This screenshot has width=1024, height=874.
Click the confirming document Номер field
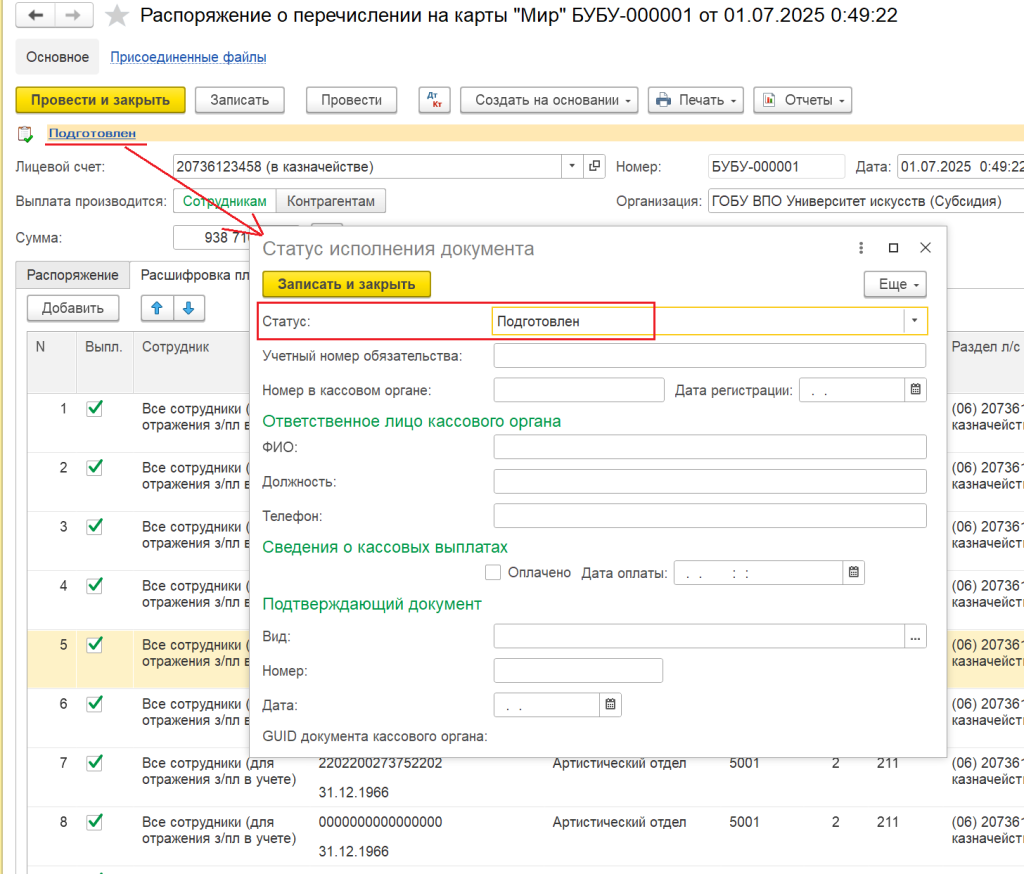point(579,670)
